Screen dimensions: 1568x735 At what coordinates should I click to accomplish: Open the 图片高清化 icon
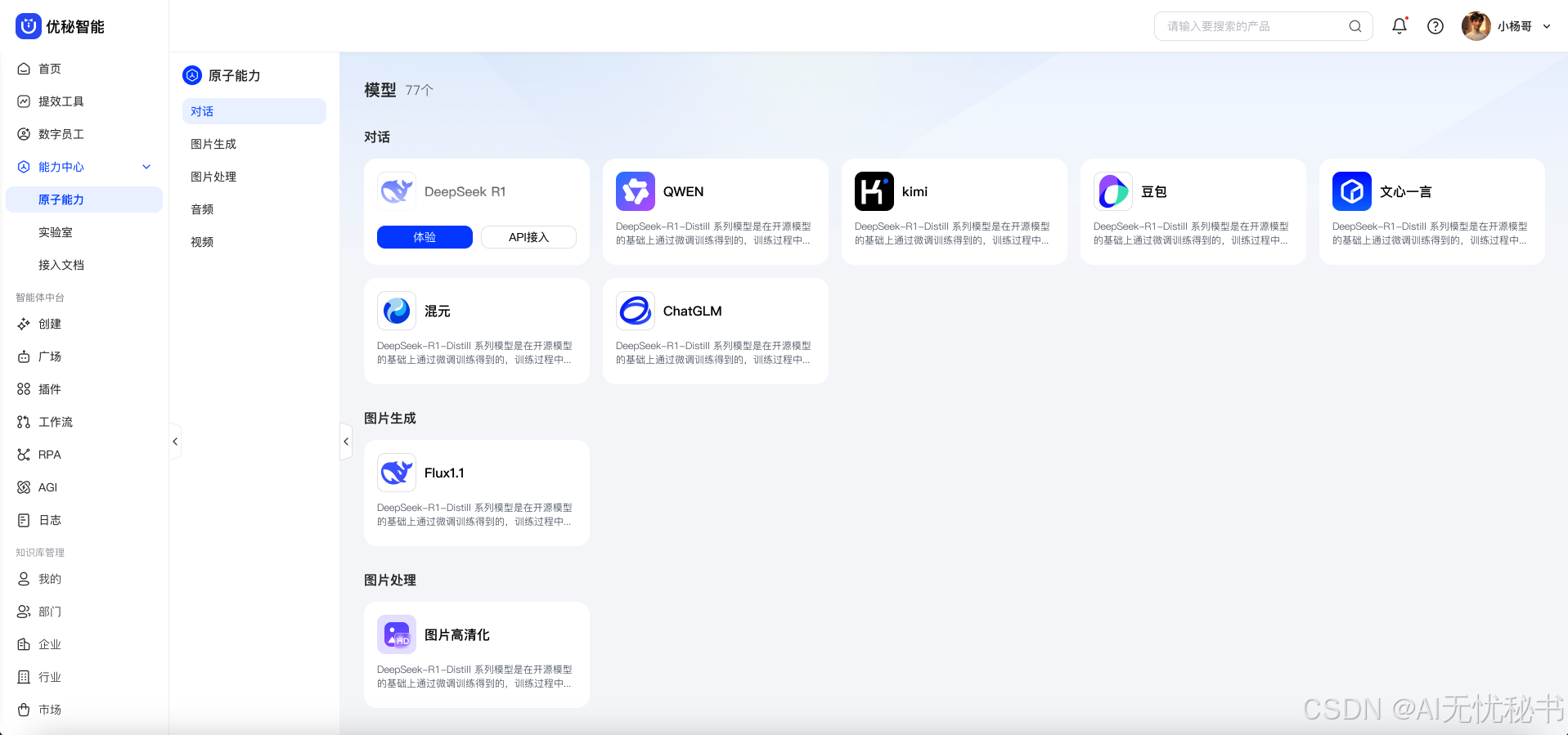tap(397, 634)
